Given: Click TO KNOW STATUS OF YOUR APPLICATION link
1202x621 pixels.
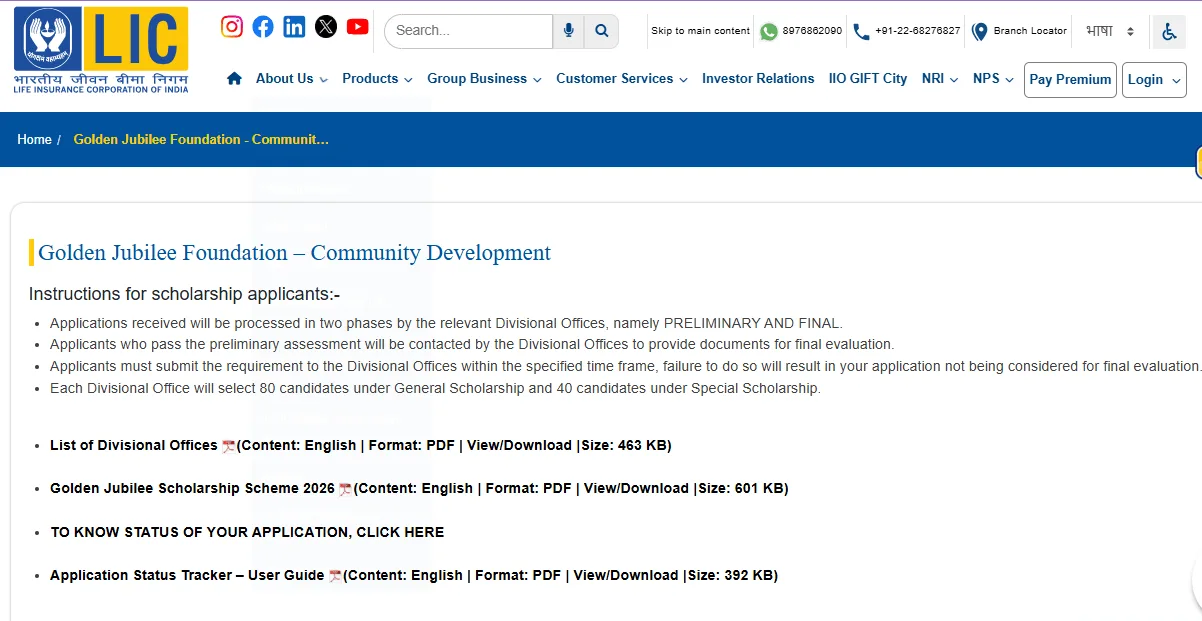Looking at the screenshot, I should tap(247, 532).
